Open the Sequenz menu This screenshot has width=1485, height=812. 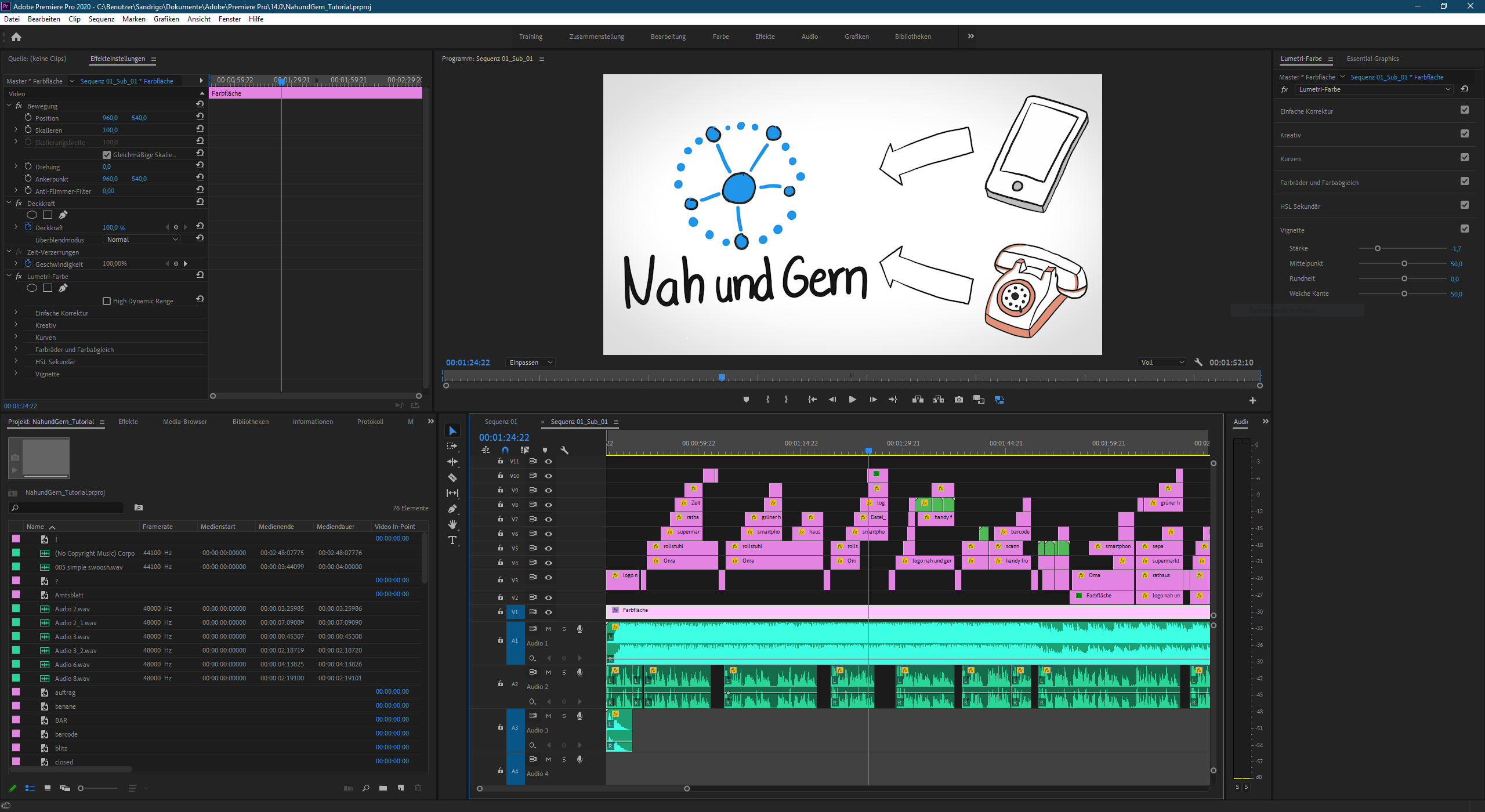click(x=101, y=19)
